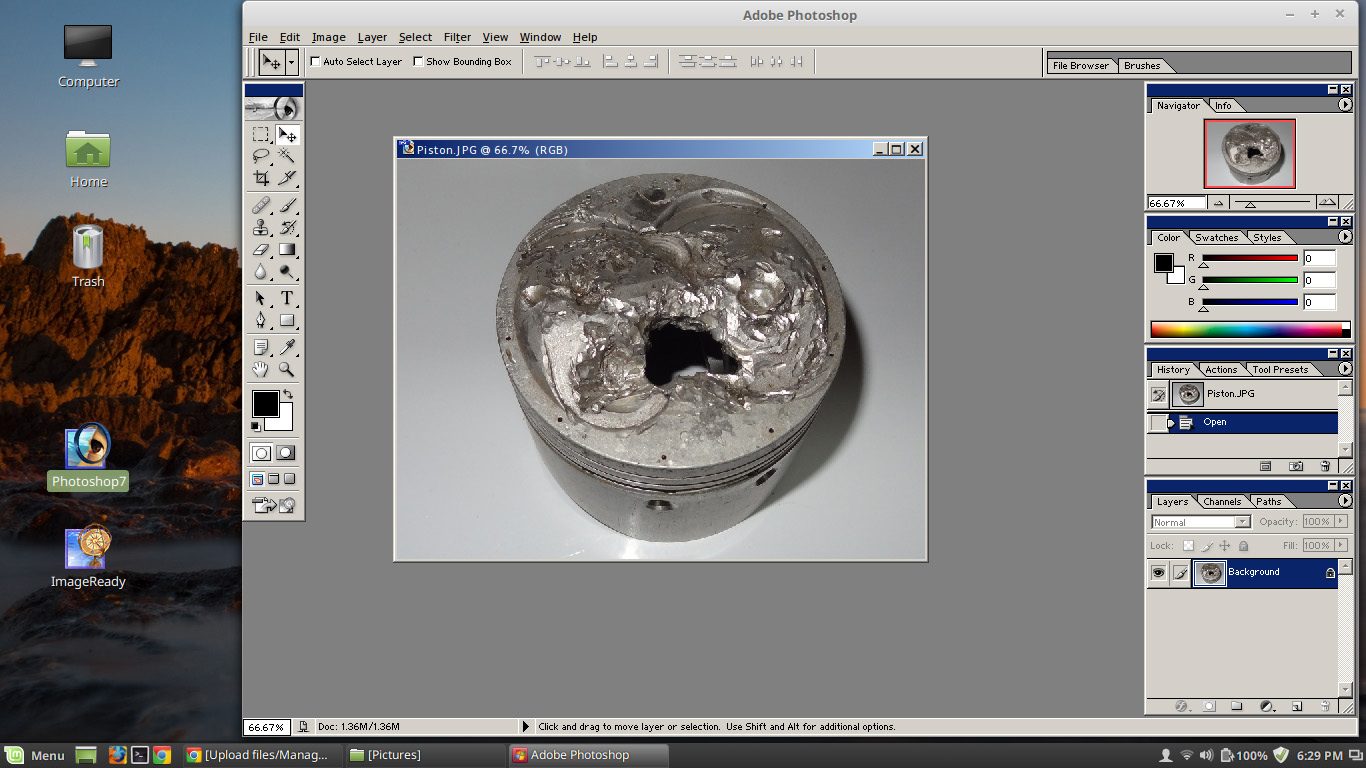Create new layer button in Layers panel

[x=1297, y=706]
